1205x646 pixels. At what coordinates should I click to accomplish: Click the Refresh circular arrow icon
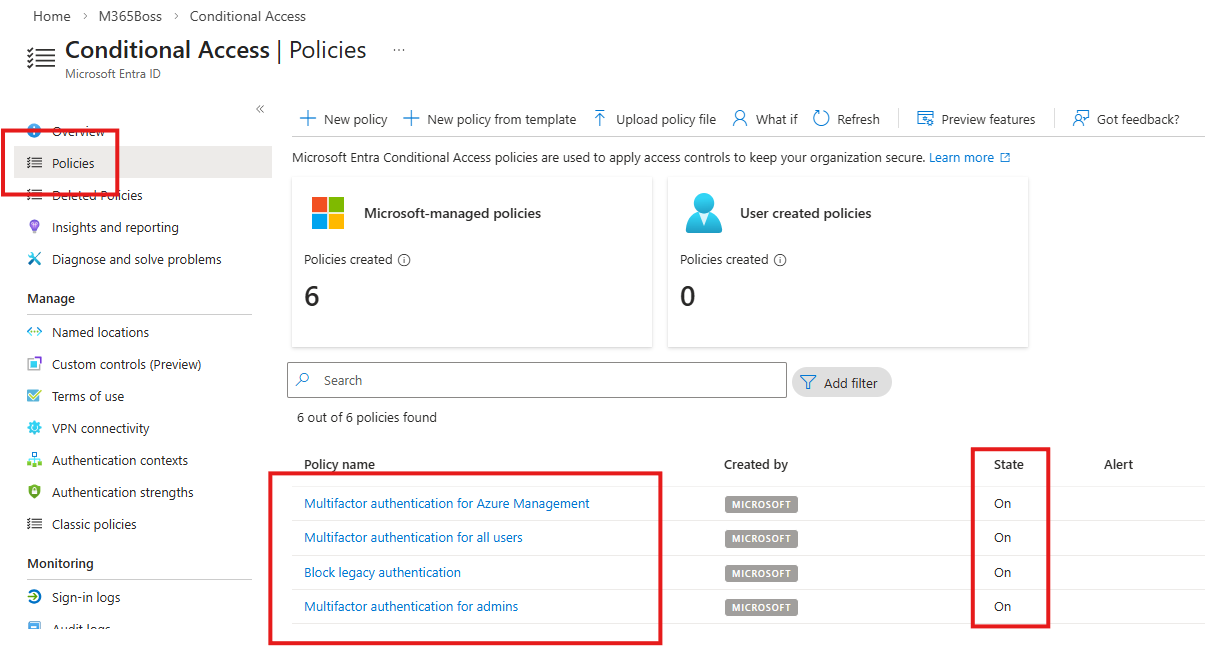click(x=821, y=119)
